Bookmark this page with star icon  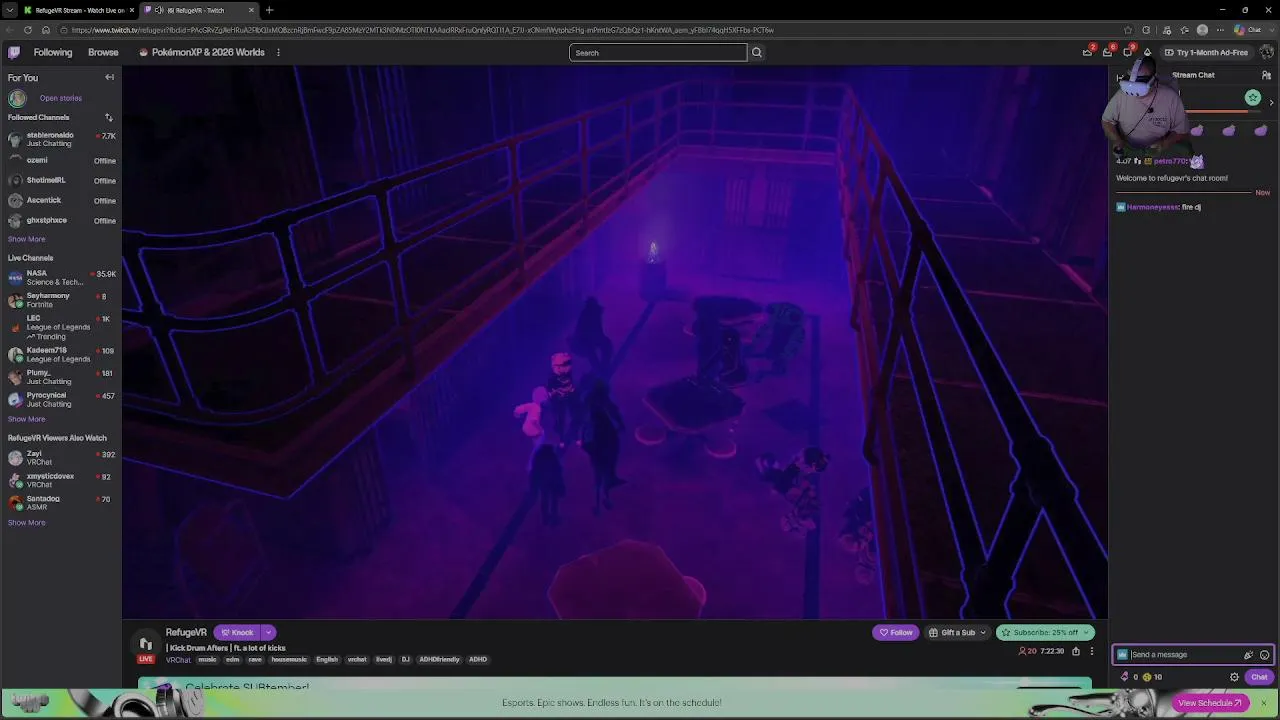1129,30
